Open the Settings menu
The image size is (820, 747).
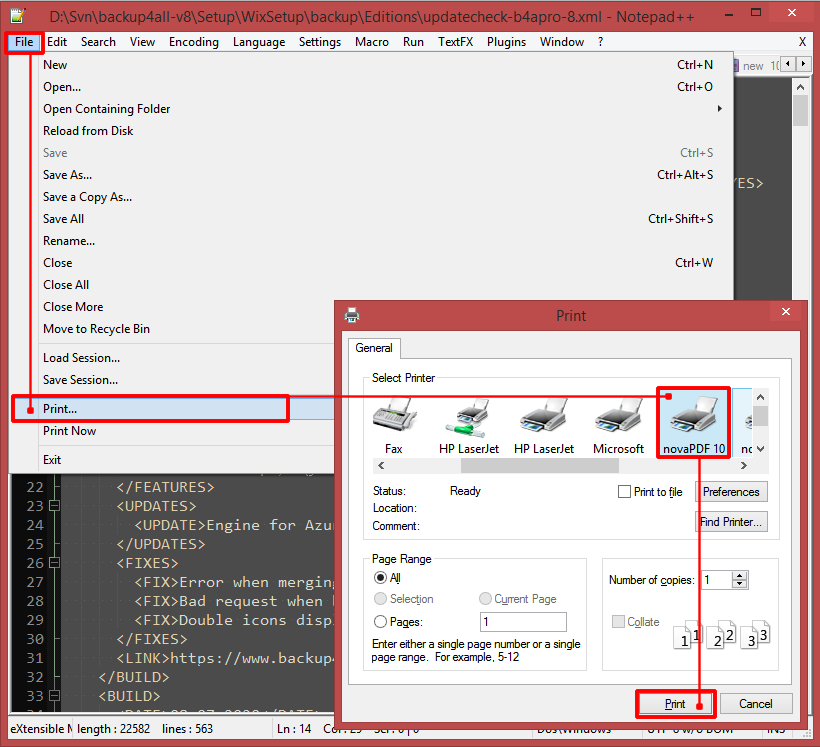320,42
